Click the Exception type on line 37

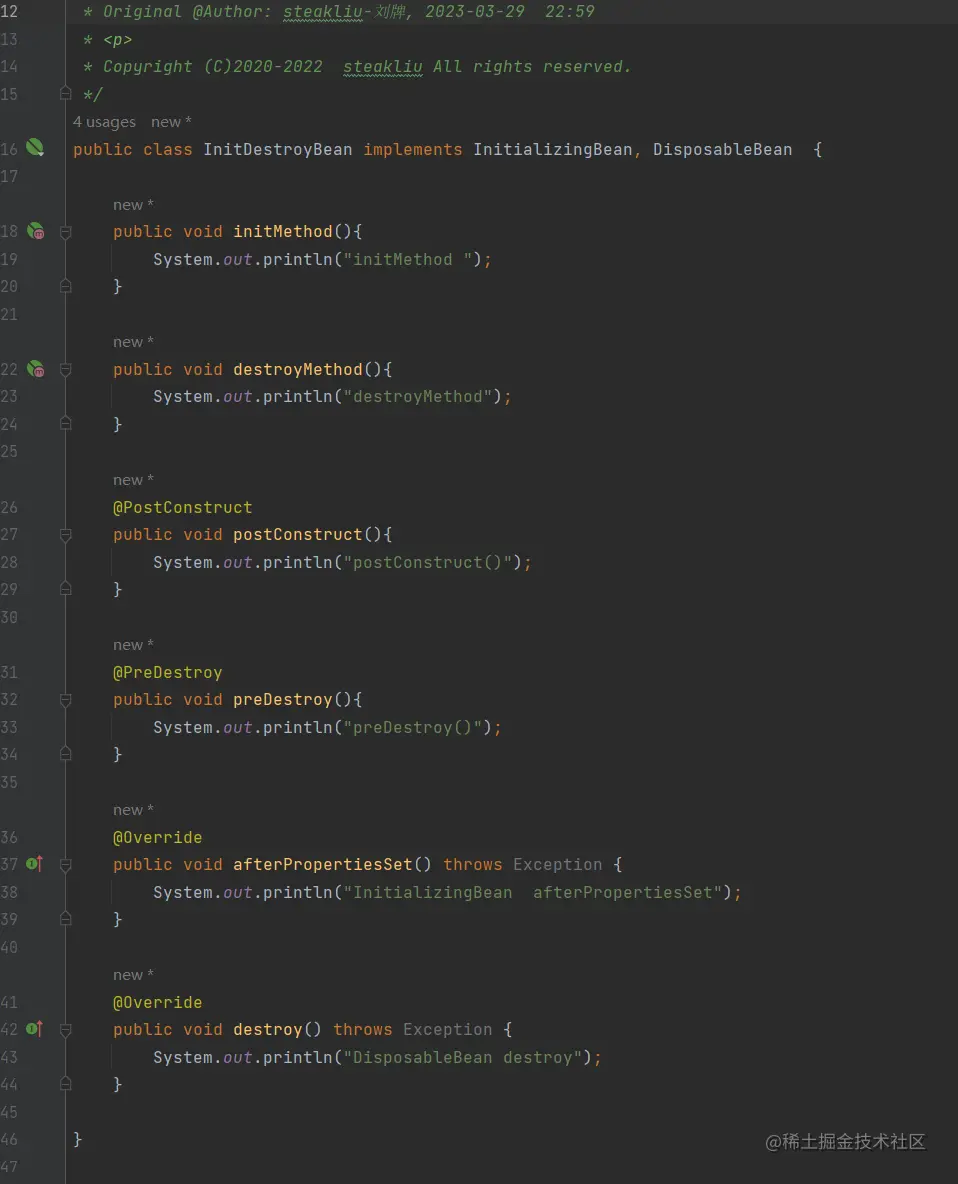pyautogui.click(x=558, y=865)
